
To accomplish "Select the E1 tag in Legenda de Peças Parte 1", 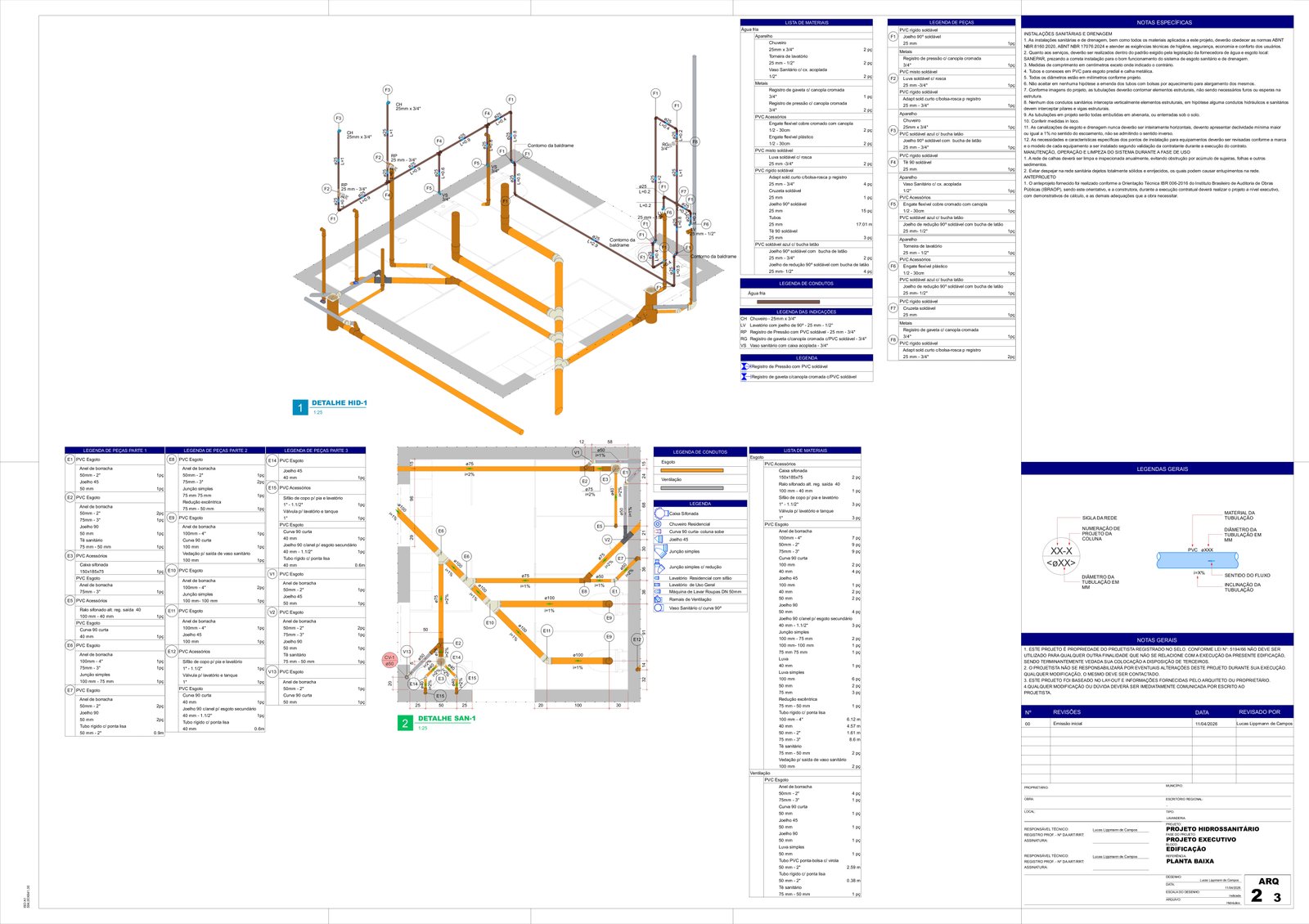I will point(70,460).
